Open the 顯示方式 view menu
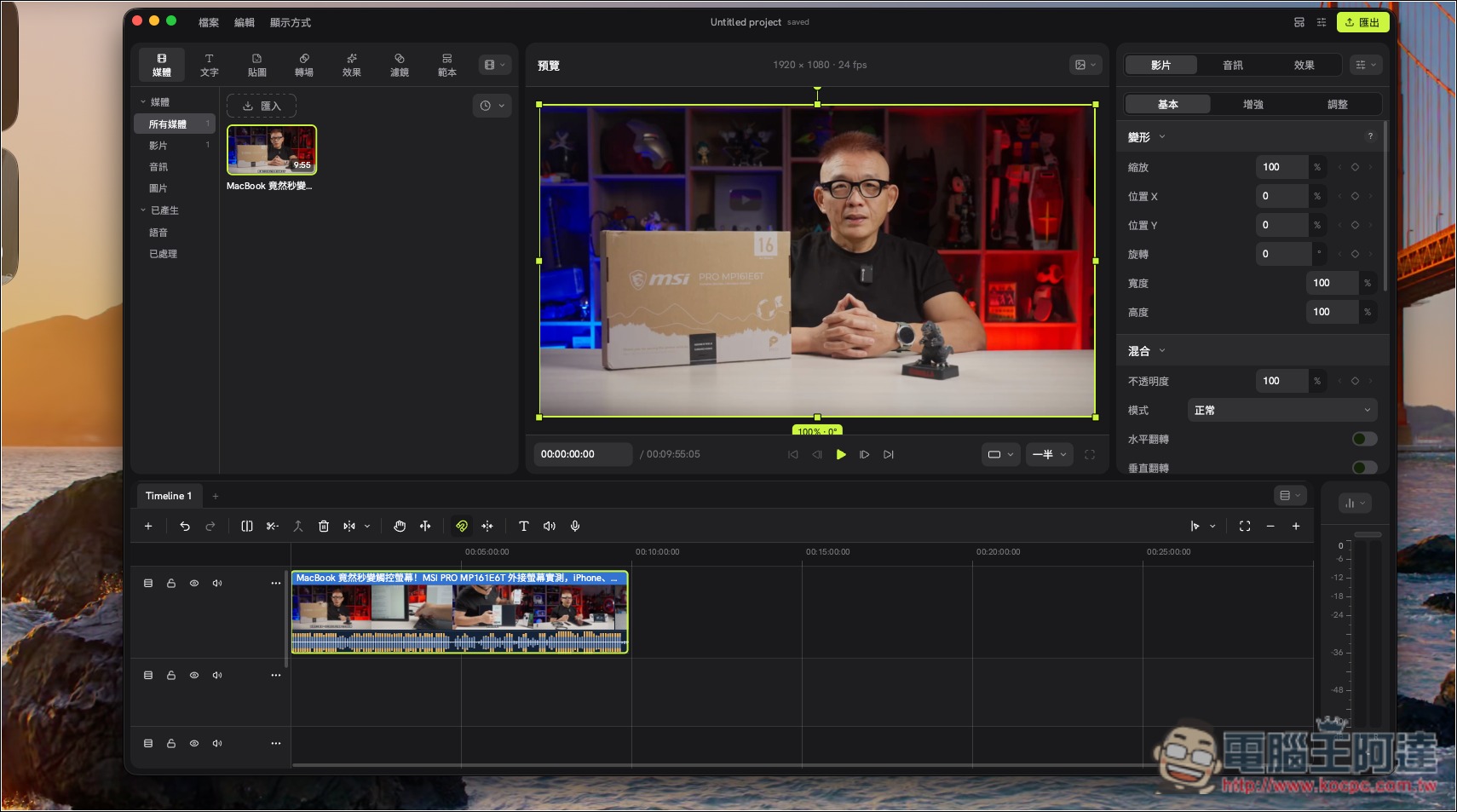Screen dimensions: 1457x812 (x=291, y=23)
